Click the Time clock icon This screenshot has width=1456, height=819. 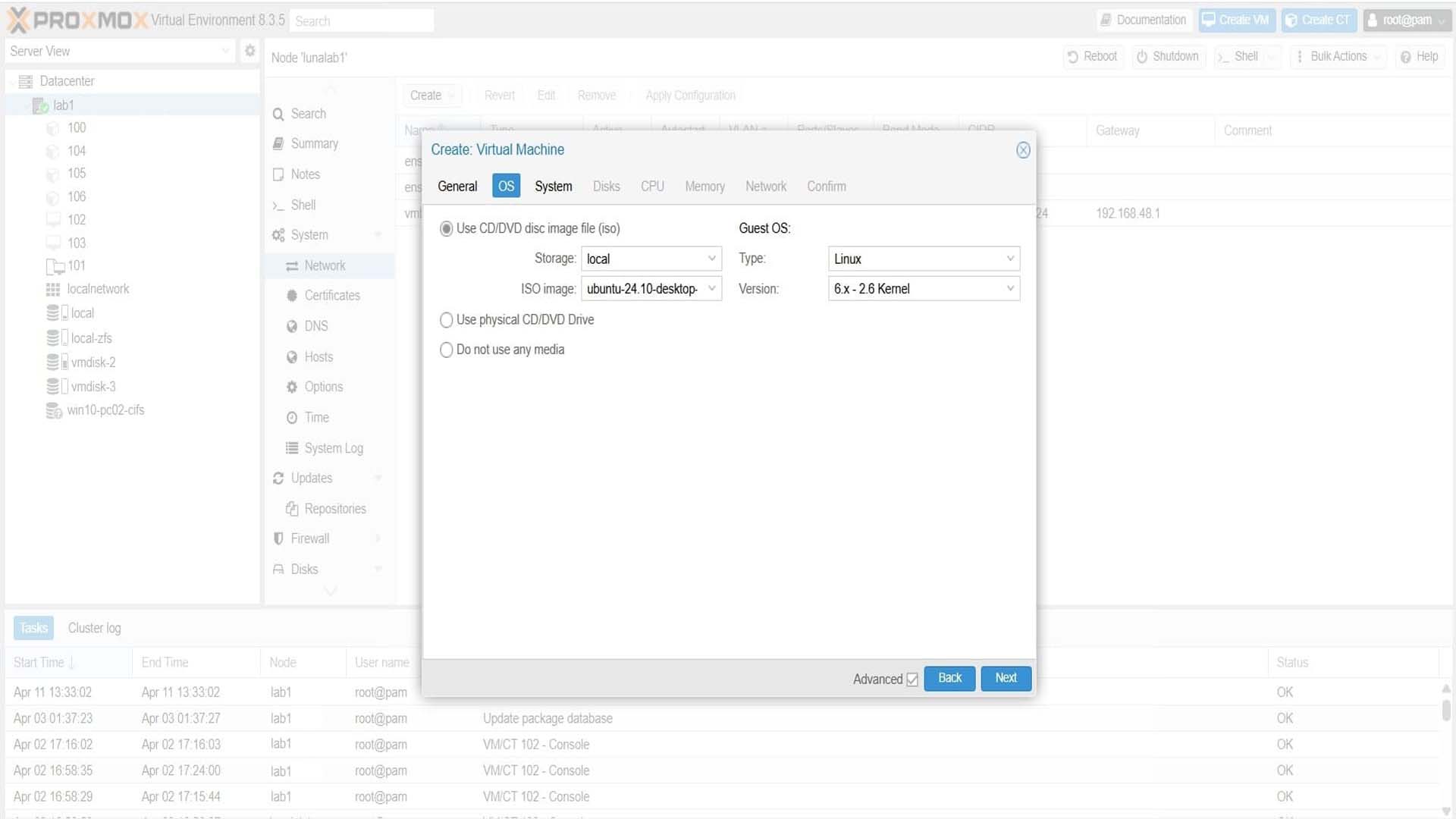pyautogui.click(x=292, y=418)
